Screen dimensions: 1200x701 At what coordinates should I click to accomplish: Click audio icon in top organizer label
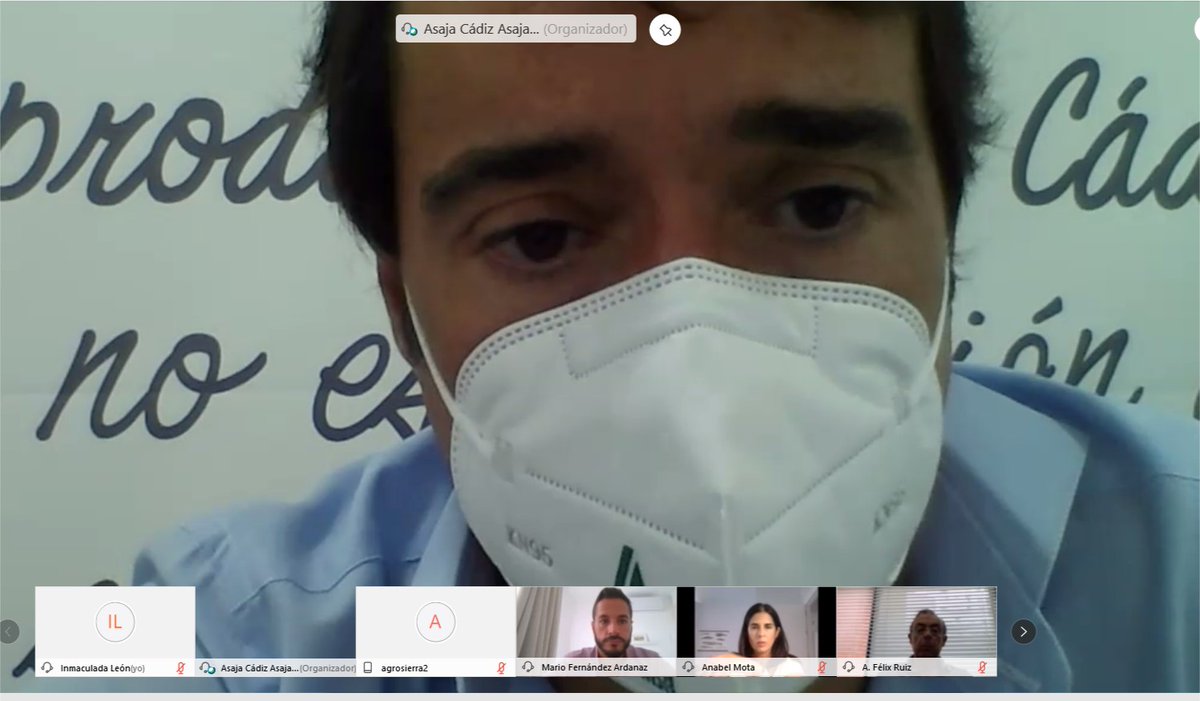coord(409,30)
